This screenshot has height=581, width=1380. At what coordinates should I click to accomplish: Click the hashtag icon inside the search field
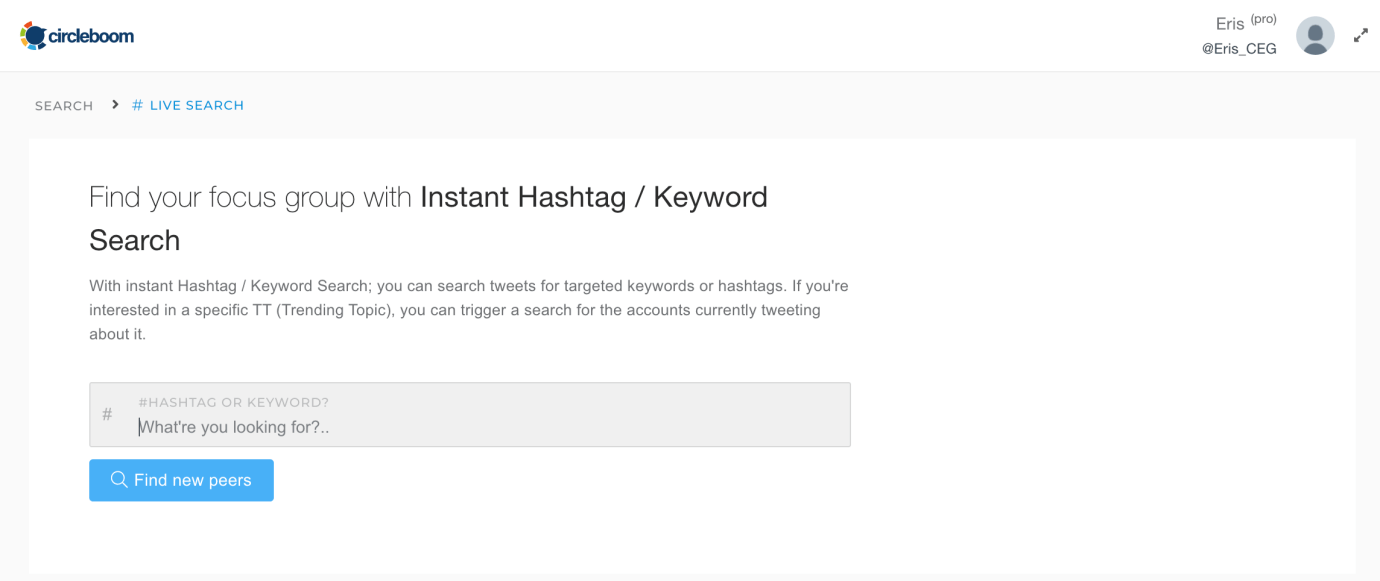coord(108,414)
